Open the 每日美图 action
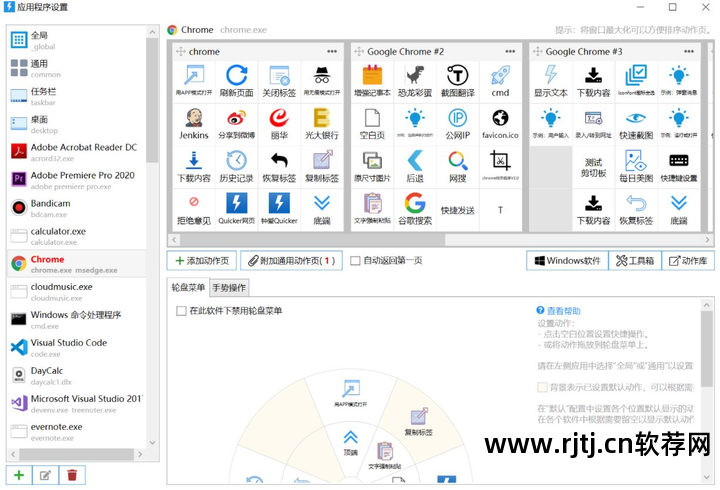The image size is (720, 490). pos(636,167)
